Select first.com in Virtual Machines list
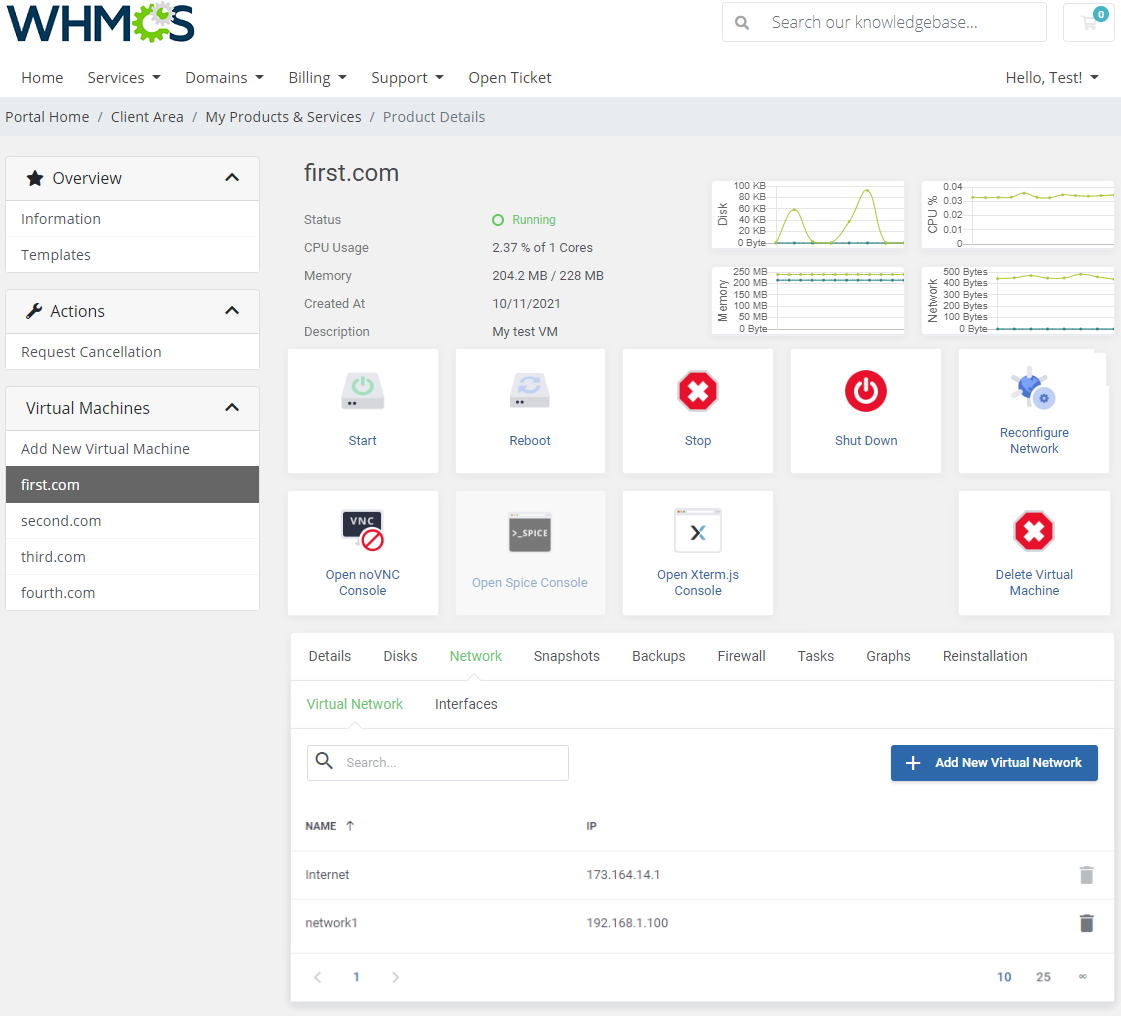The width and height of the screenshot is (1121, 1016). (x=132, y=485)
